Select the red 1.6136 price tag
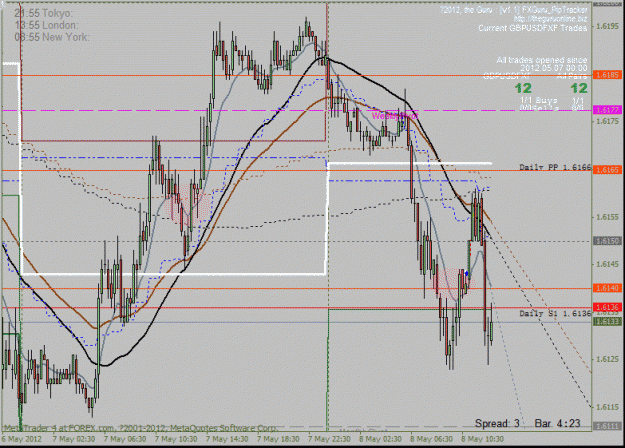The height and width of the screenshot is (448, 625). coord(607,307)
